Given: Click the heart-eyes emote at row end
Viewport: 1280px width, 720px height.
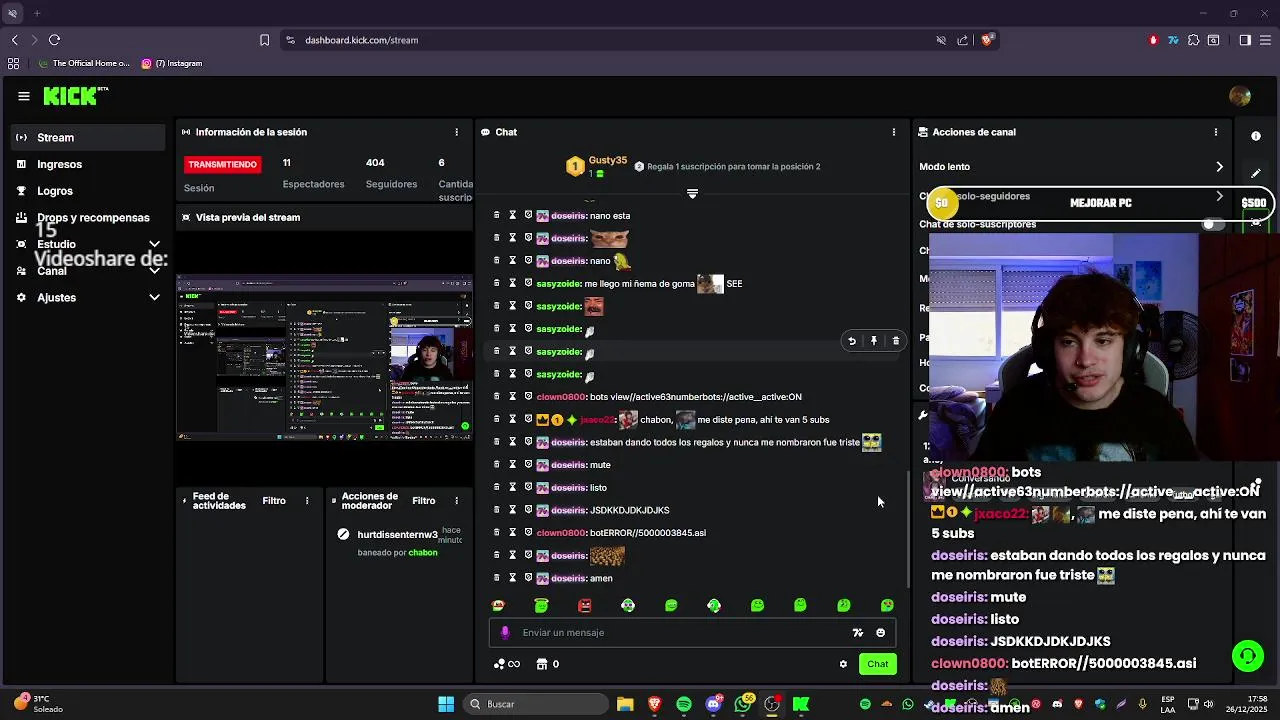Looking at the screenshot, I should 887,605.
